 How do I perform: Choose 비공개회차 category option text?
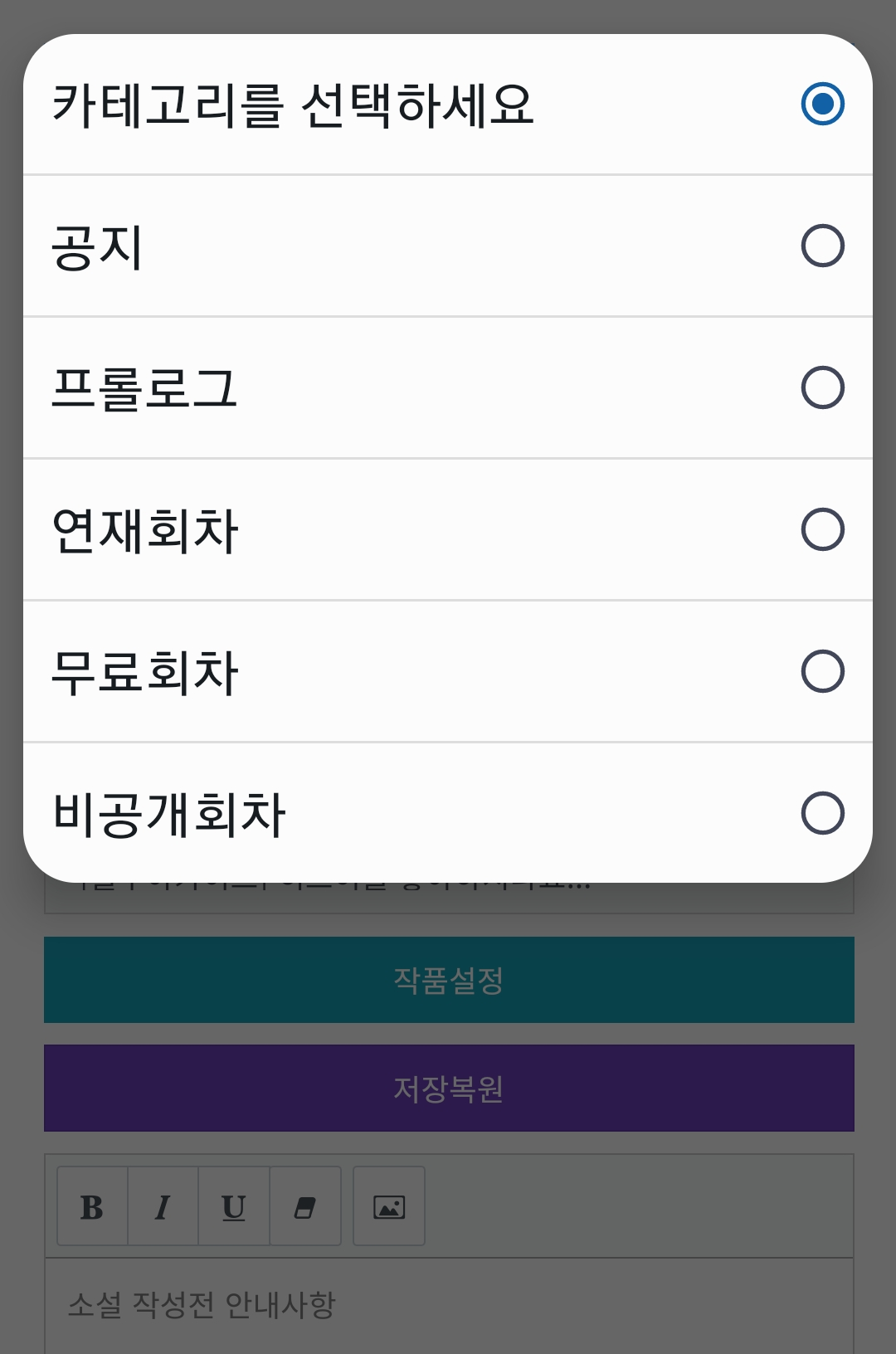[x=169, y=814]
